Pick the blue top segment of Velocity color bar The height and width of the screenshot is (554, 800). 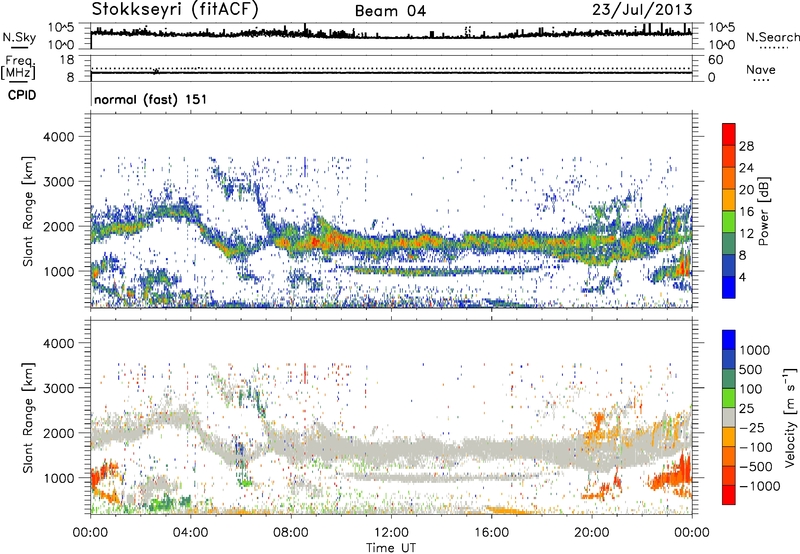(729, 340)
